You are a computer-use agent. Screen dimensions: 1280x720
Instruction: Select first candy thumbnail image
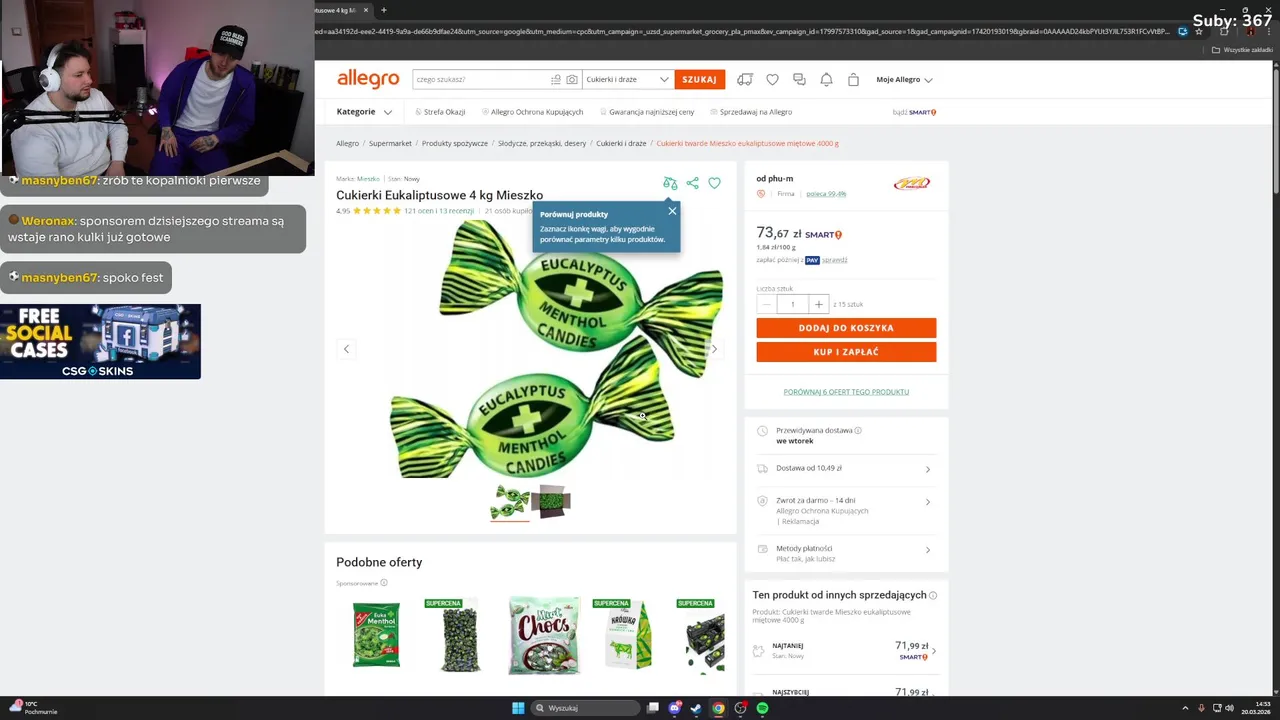click(x=510, y=501)
